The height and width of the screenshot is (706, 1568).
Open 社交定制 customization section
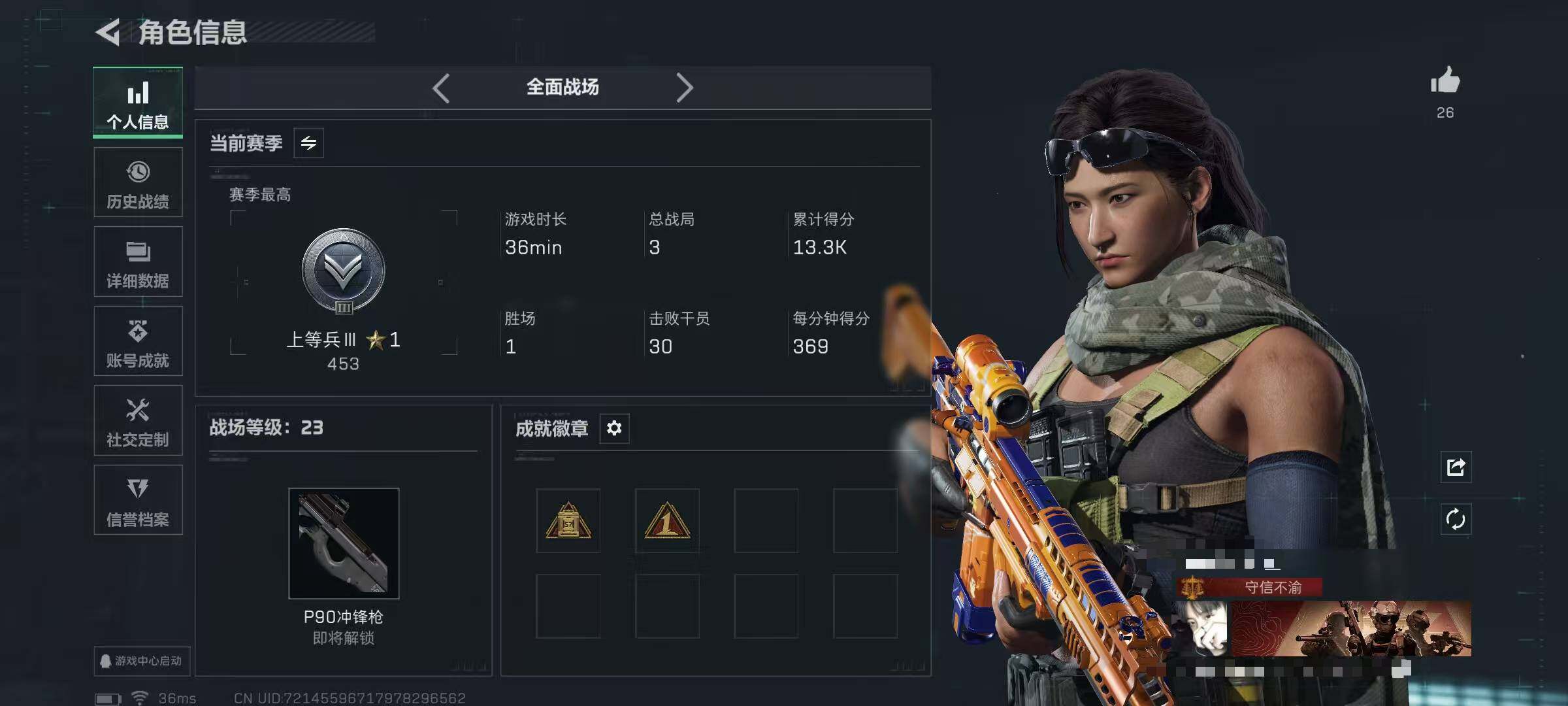click(138, 420)
